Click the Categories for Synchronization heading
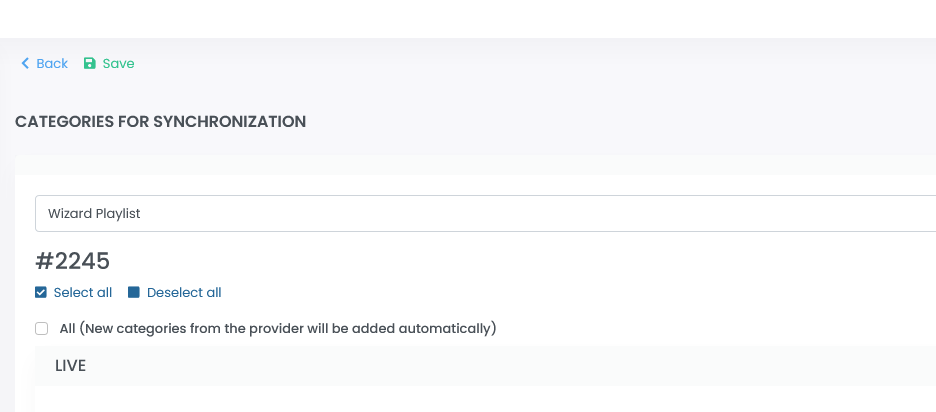936x412 pixels. 160,122
